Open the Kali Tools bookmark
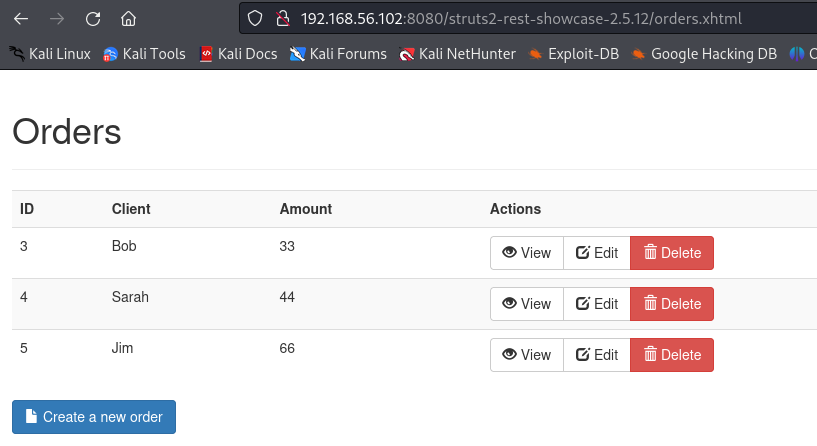 tap(144, 54)
